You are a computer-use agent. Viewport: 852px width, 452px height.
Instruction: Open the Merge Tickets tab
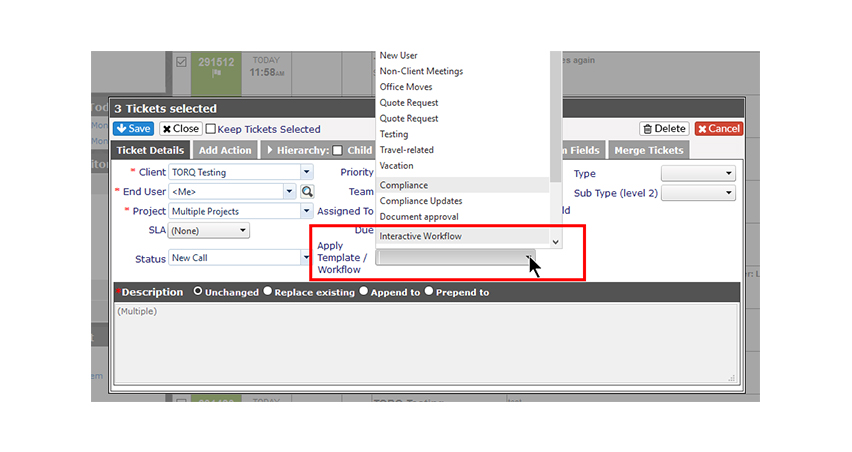click(649, 150)
